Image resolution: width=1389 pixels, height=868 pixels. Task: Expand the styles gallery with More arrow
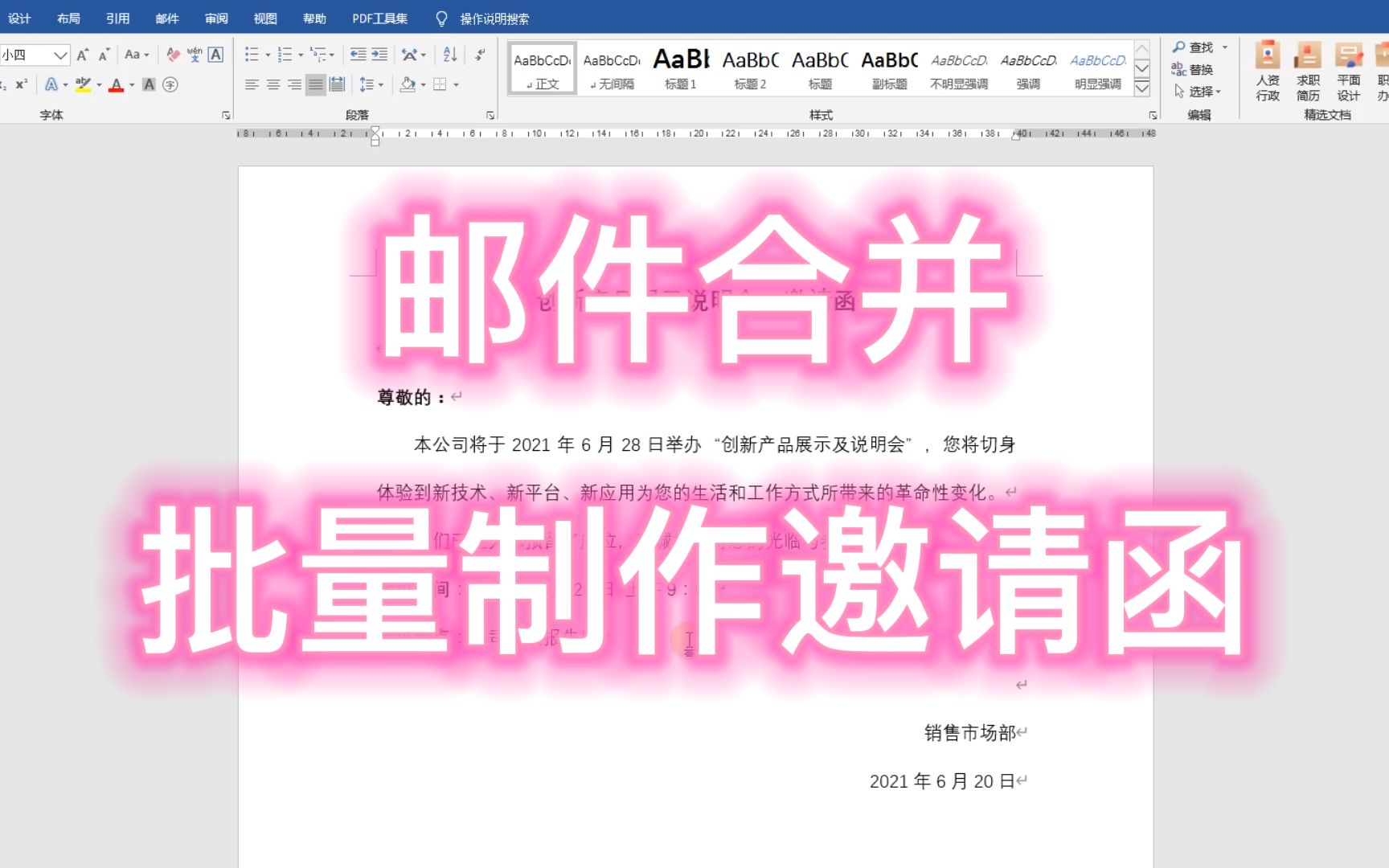[x=1141, y=88]
